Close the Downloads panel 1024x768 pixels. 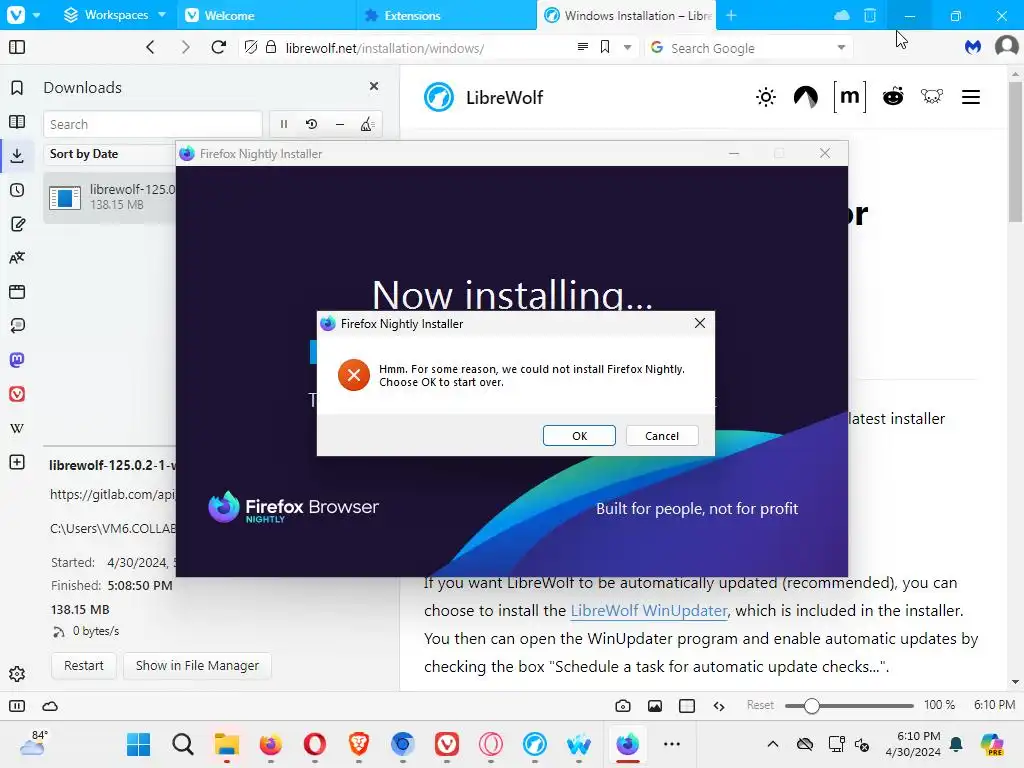[374, 86]
